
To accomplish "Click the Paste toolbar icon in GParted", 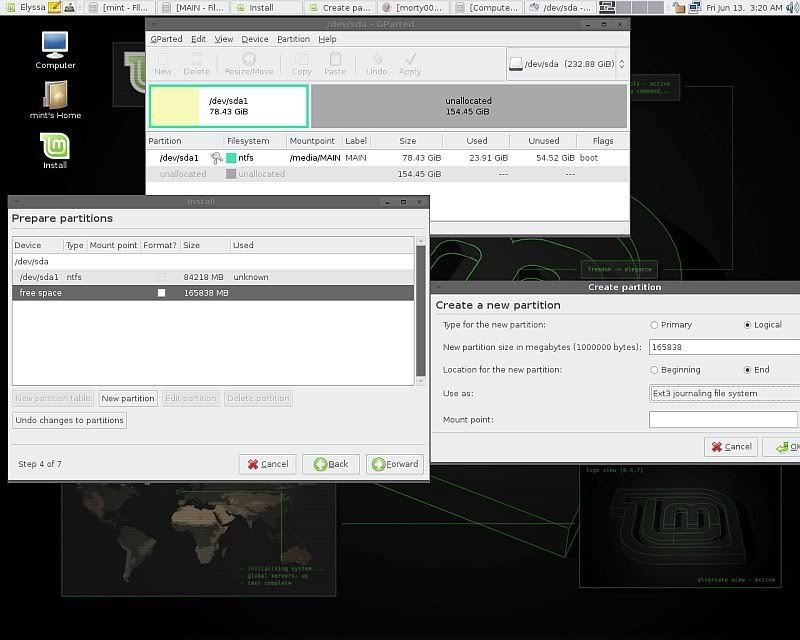I will (335, 64).
